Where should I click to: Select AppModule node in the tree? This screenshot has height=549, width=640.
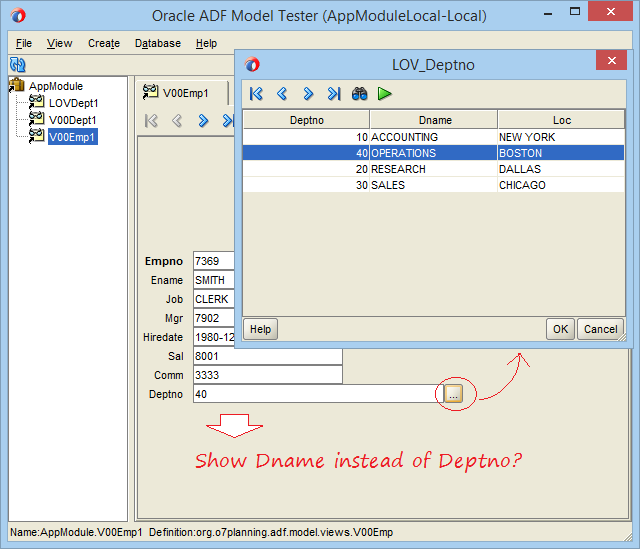56,86
